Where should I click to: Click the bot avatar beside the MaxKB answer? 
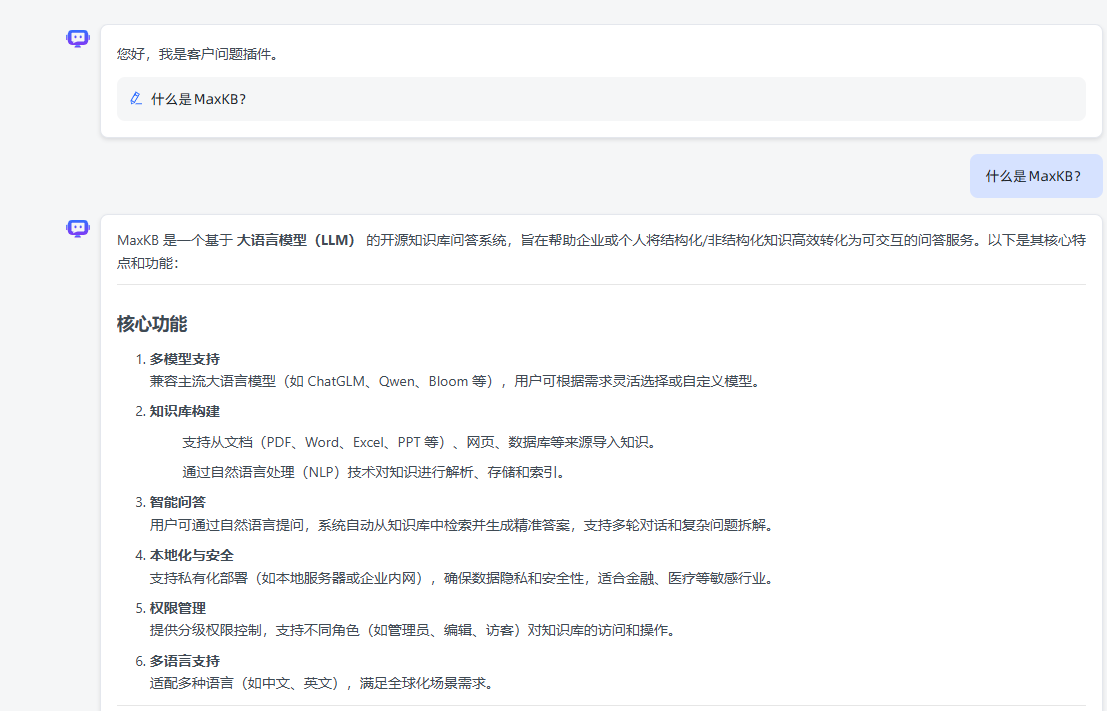[x=78, y=228]
